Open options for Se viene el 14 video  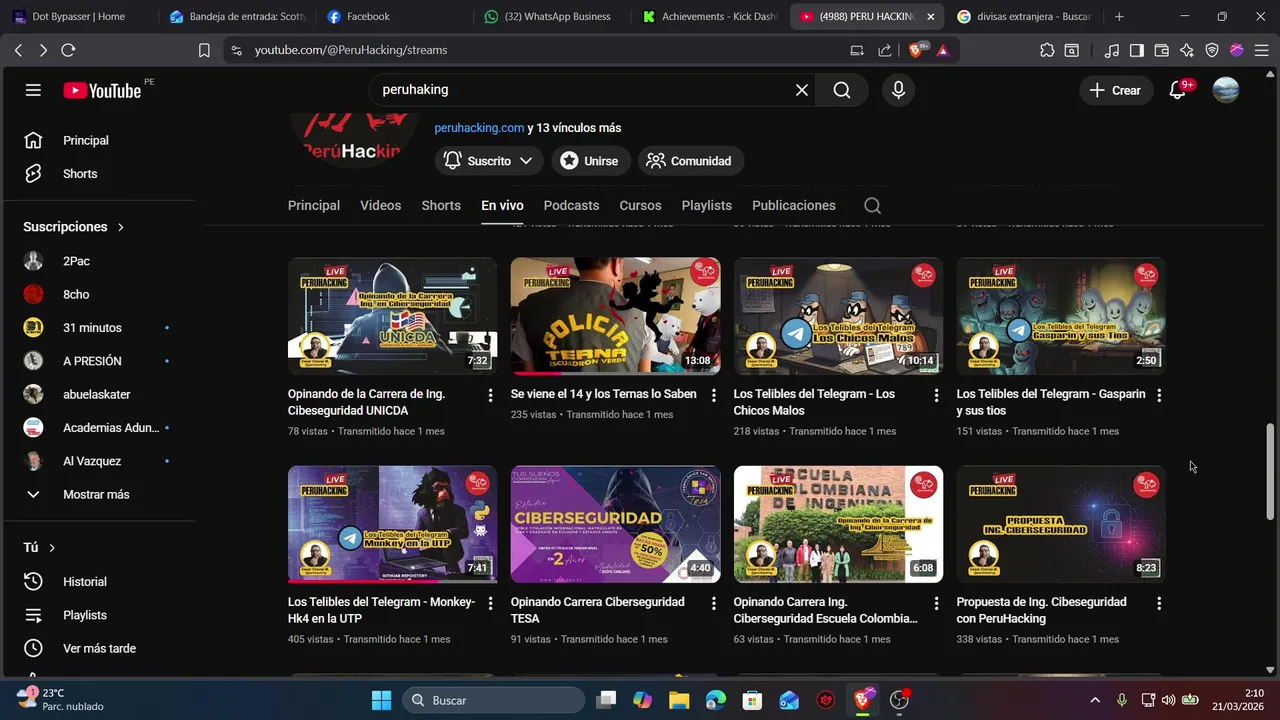pyautogui.click(x=713, y=395)
